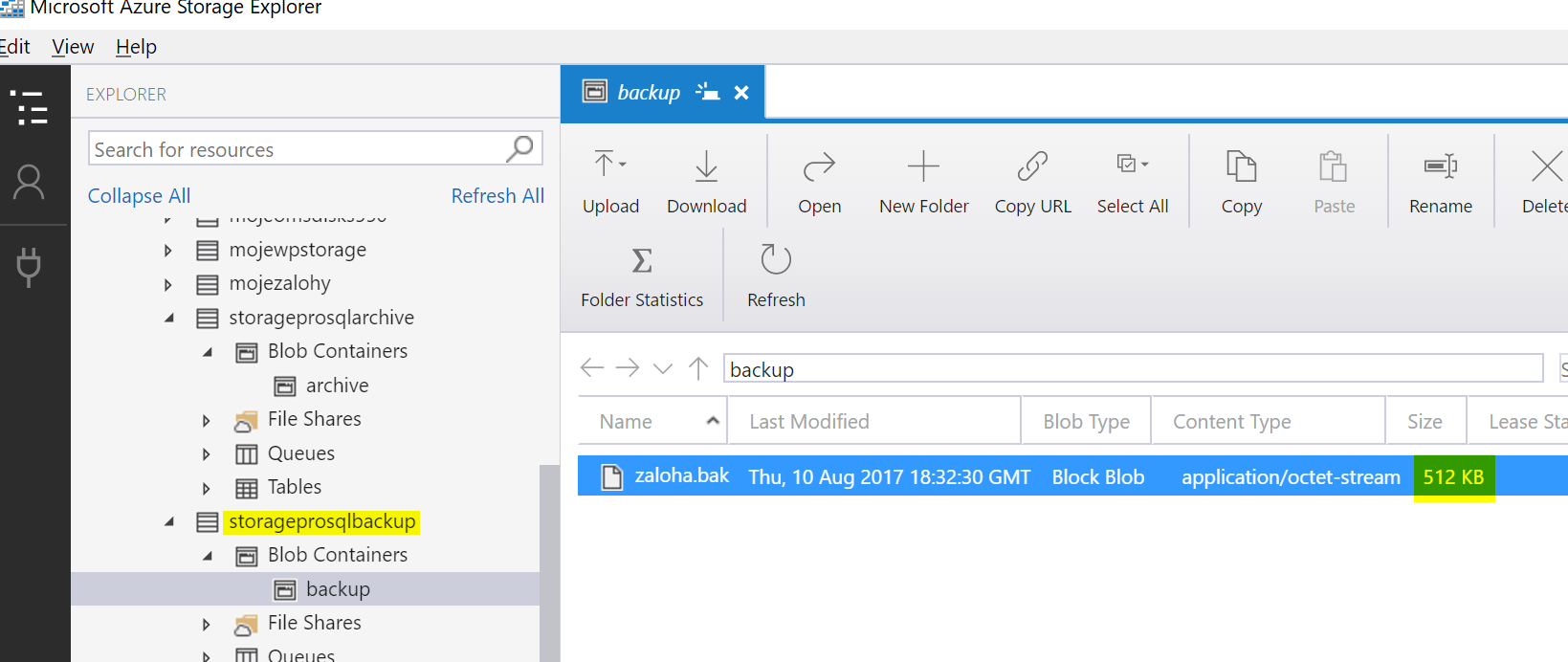Create a New Folder
Screen dimensions: 1568x662
[x=923, y=181]
